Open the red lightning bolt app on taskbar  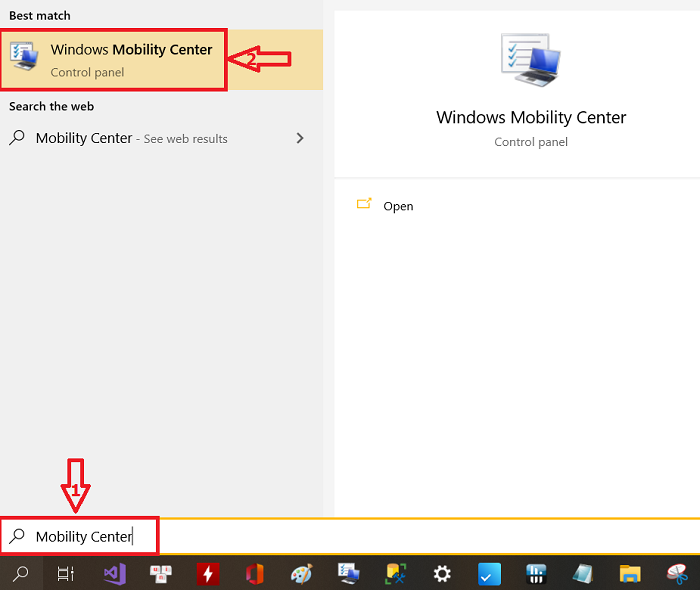tap(208, 574)
